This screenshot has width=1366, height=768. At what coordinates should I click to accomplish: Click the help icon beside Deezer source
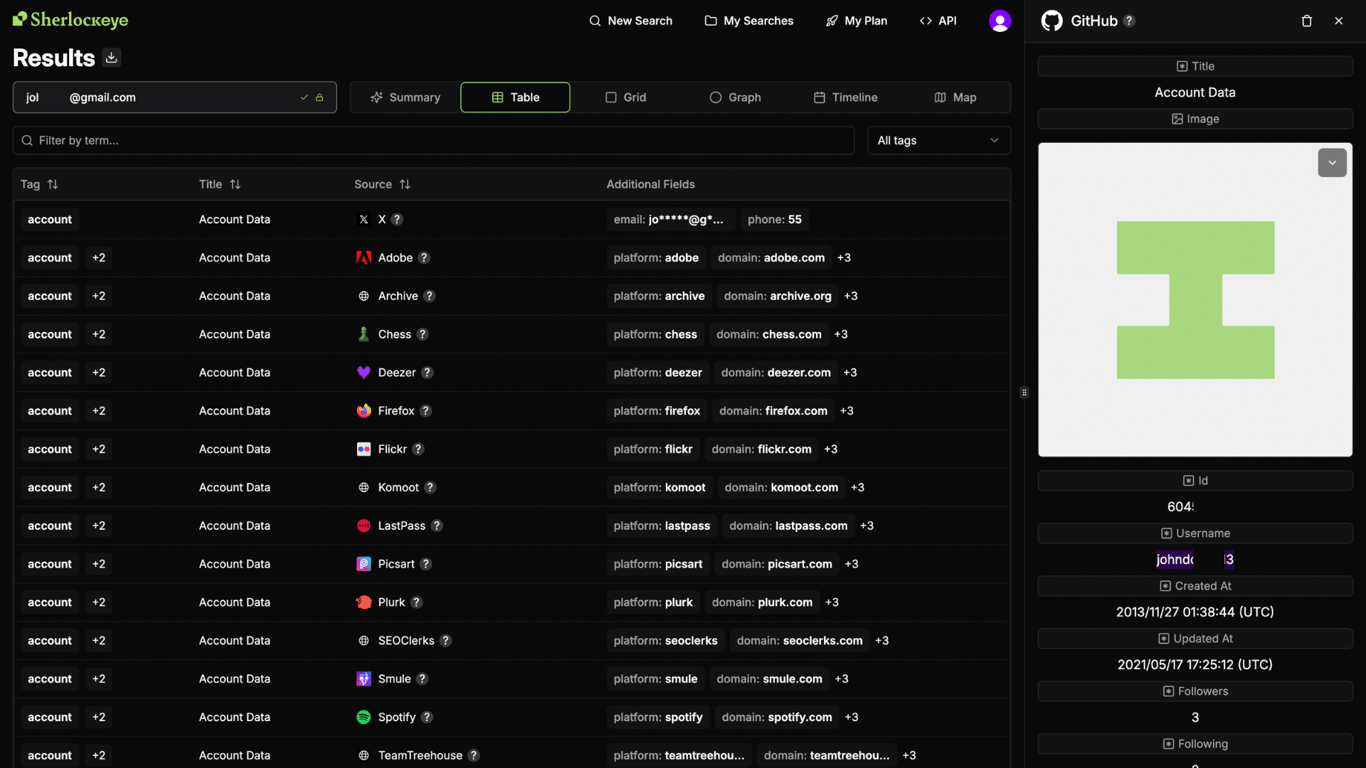pos(427,373)
